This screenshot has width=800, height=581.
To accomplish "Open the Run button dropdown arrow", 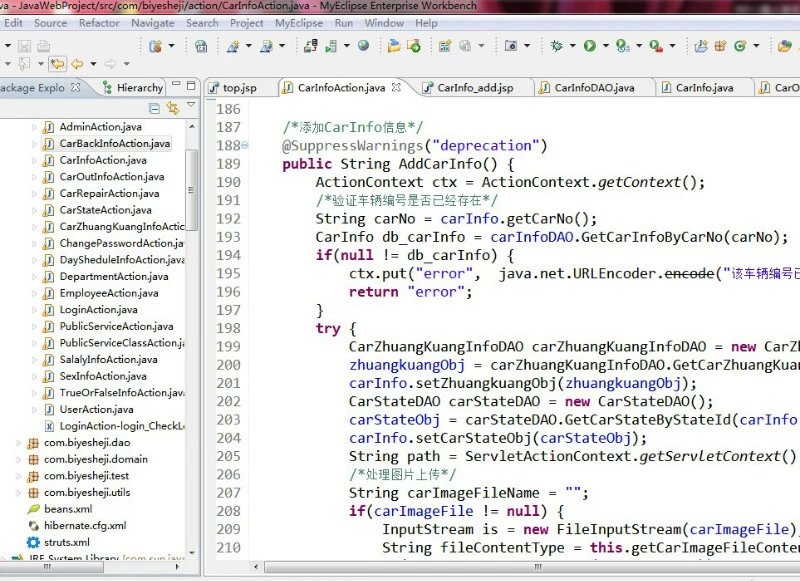I will (x=606, y=46).
